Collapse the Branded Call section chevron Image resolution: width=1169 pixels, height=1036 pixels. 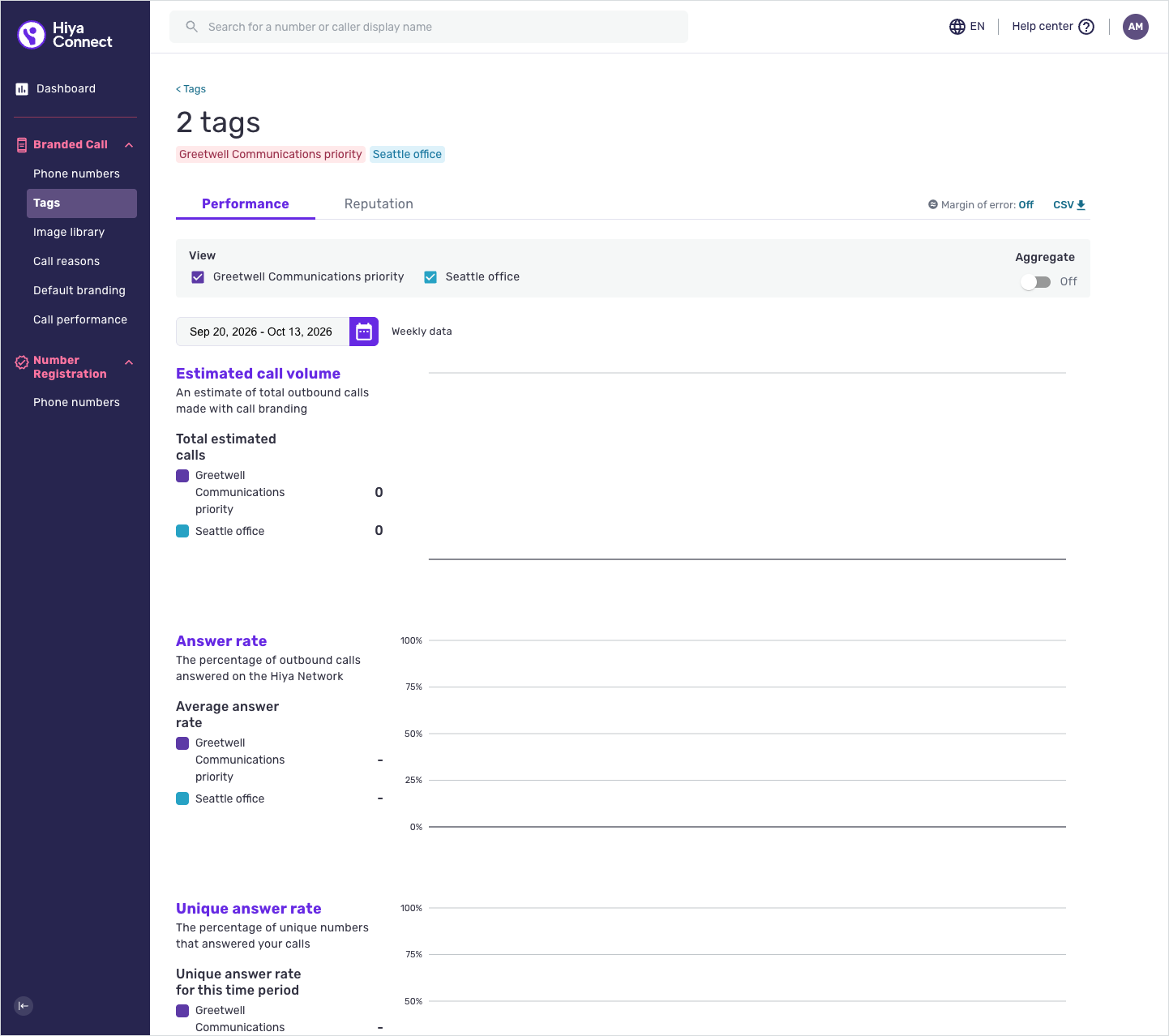(x=129, y=145)
